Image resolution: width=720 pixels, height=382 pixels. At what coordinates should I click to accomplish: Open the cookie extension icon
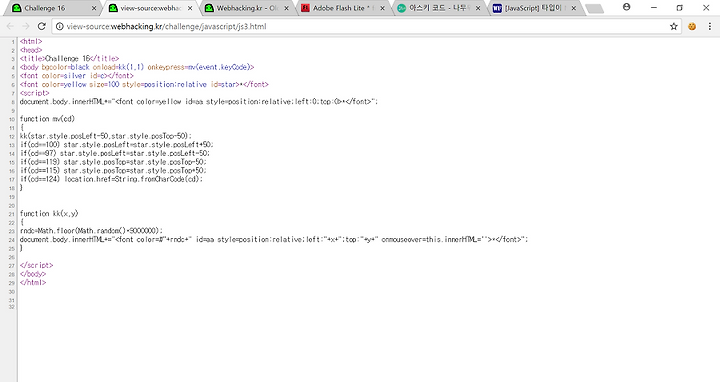click(x=692, y=27)
